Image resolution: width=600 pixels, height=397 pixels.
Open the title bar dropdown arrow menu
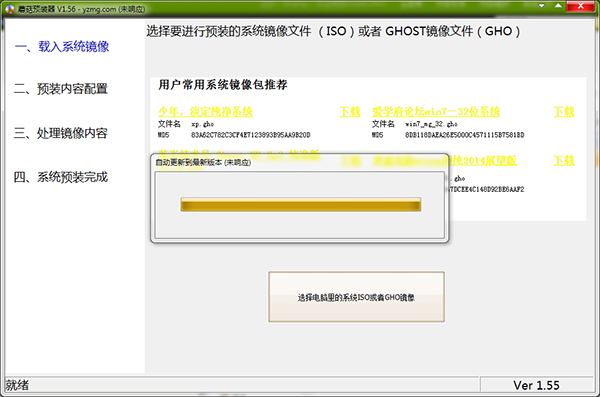[541, 6]
